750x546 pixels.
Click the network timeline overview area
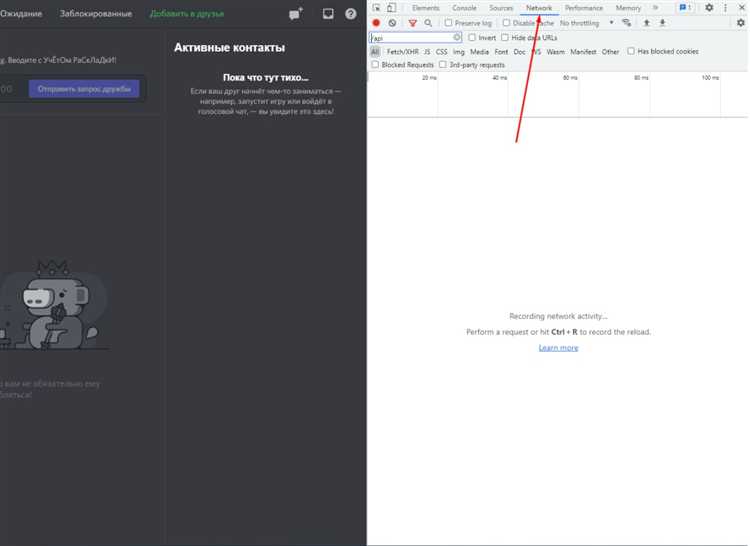click(557, 94)
